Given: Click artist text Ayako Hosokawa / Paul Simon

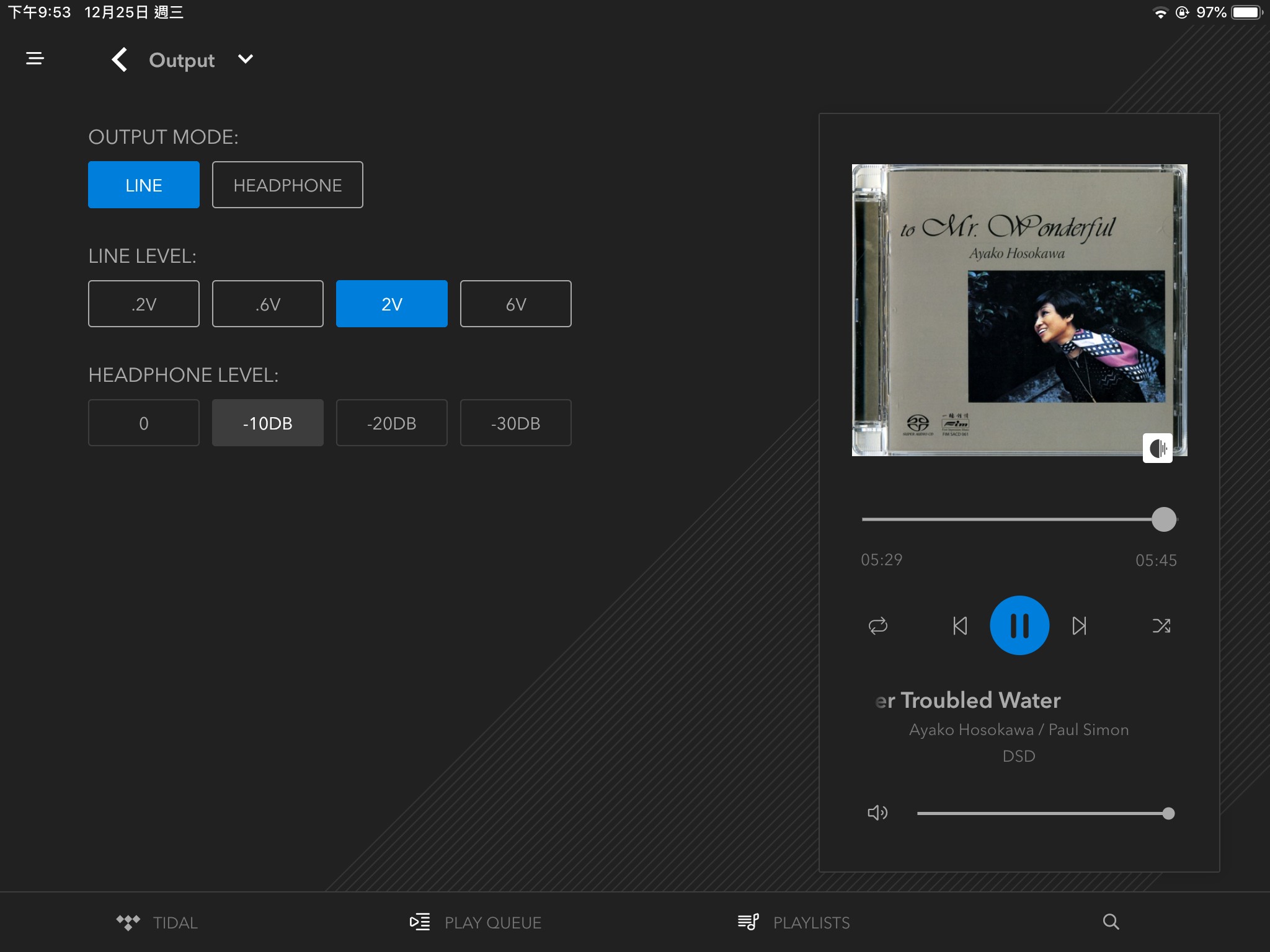Looking at the screenshot, I should (x=1019, y=729).
